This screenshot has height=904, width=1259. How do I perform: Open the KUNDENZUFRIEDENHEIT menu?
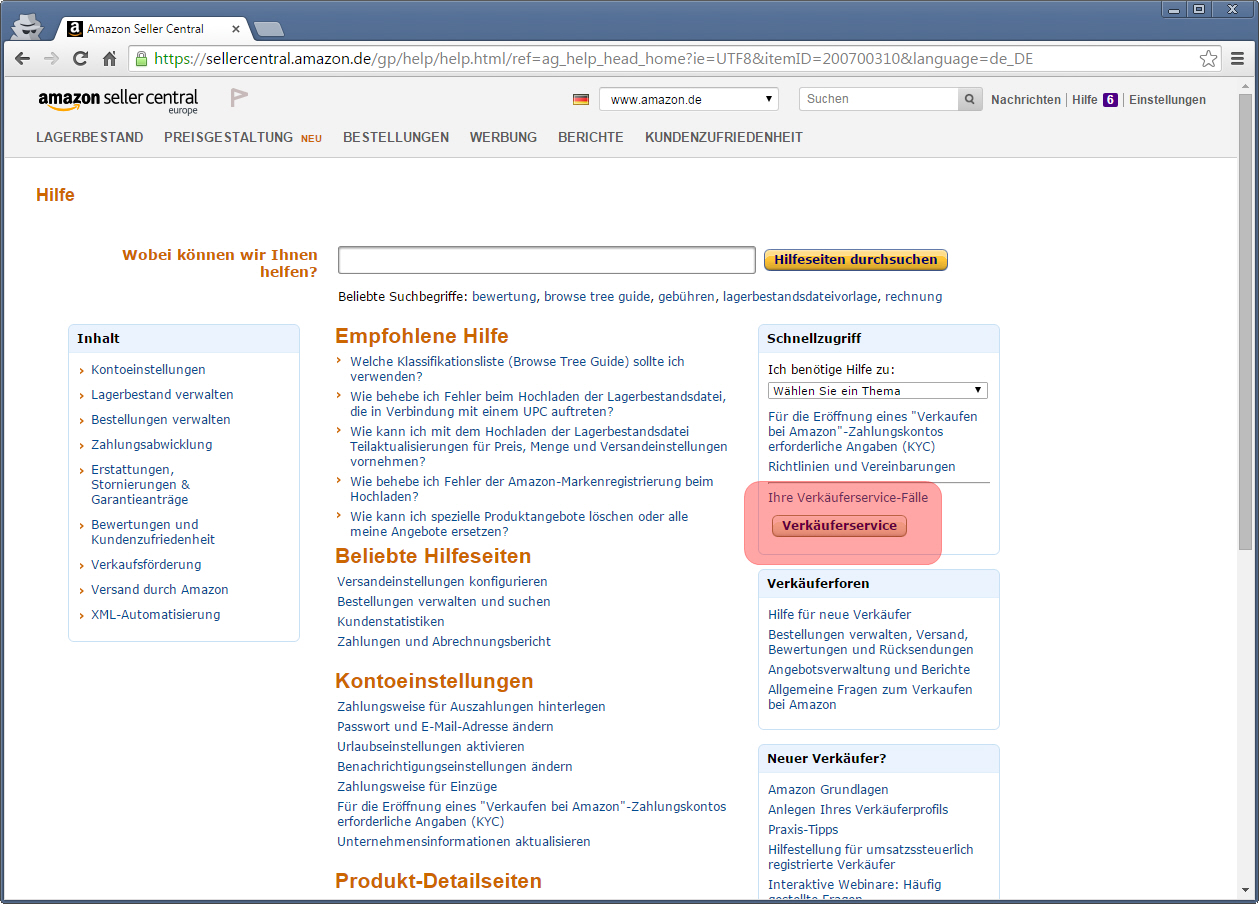(x=724, y=137)
